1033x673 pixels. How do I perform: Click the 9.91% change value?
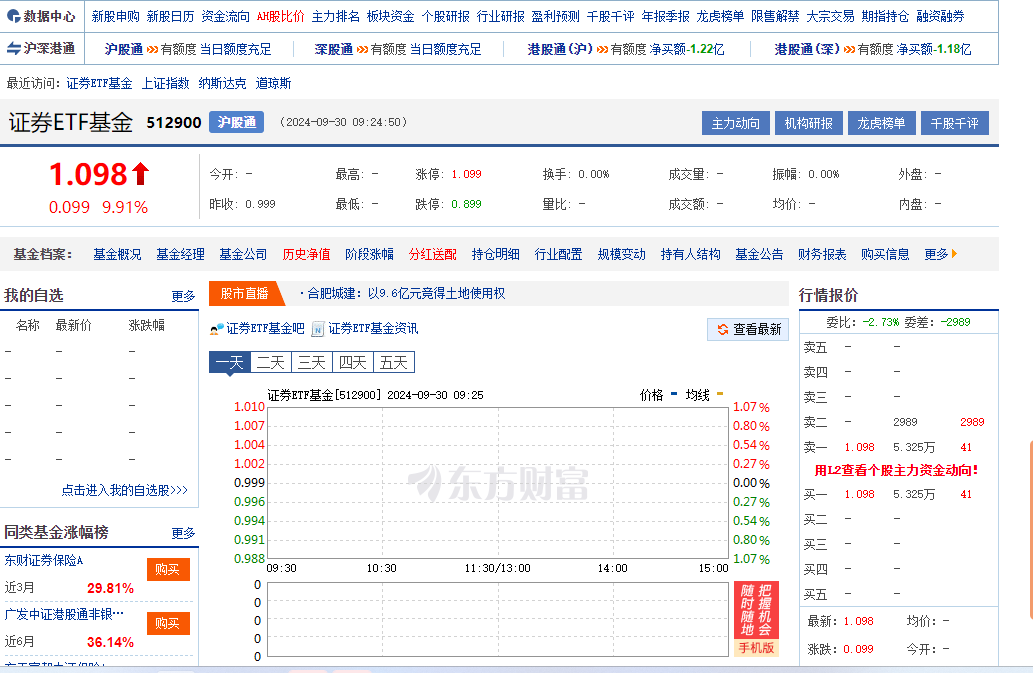[125, 207]
